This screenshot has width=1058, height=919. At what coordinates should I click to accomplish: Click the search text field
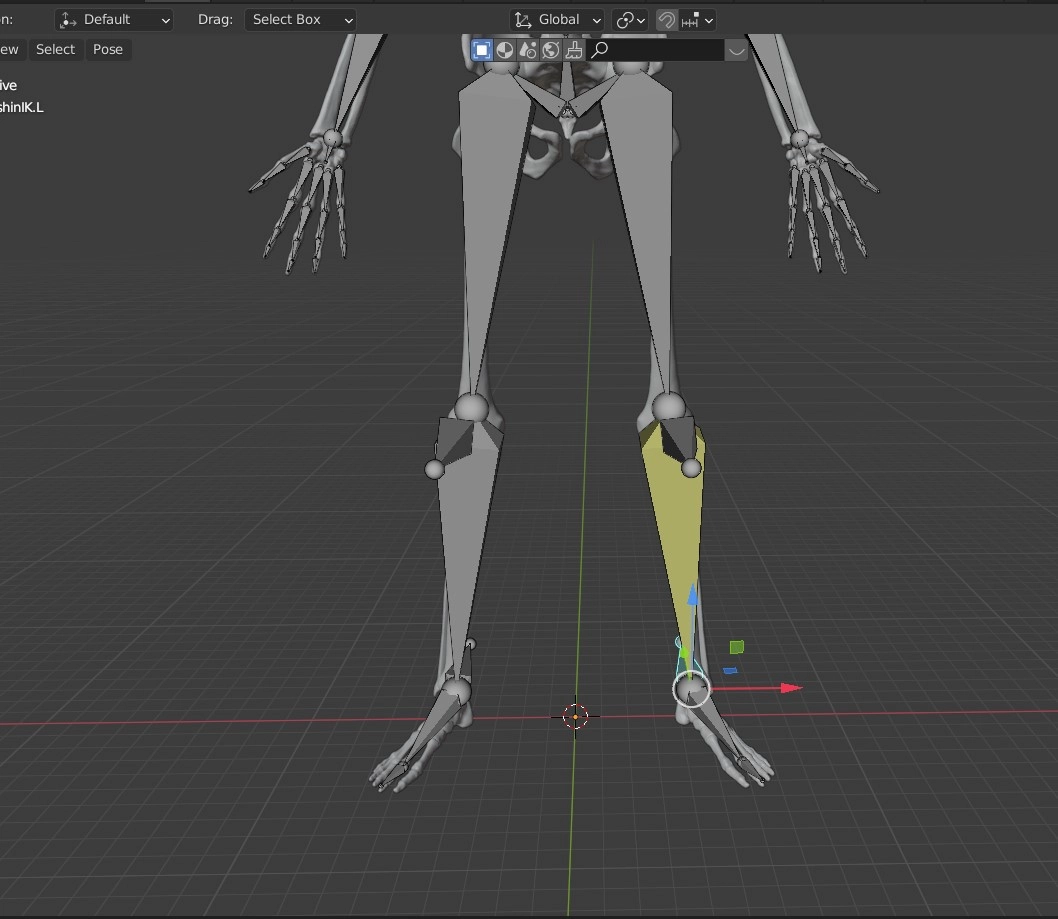(666, 50)
